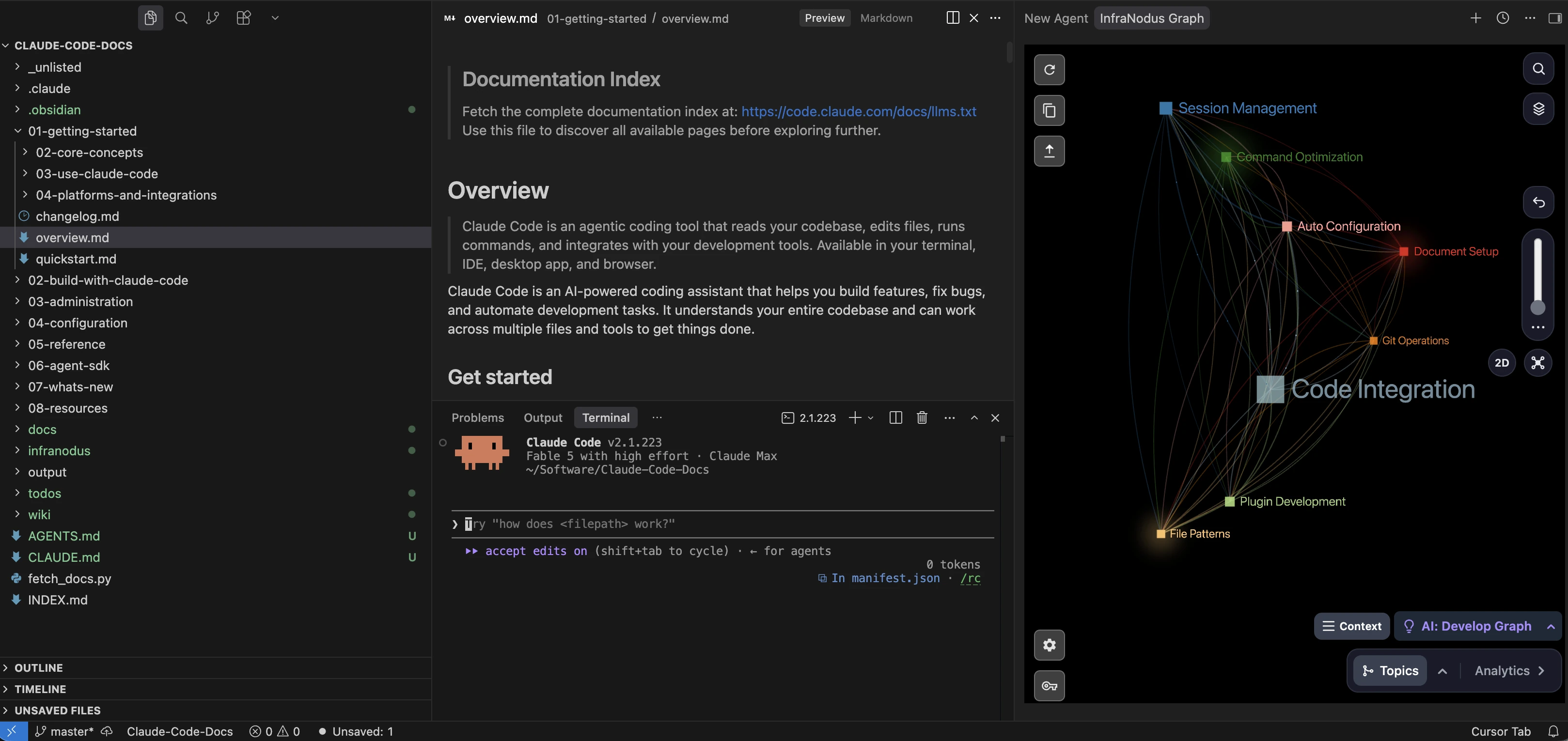This screenshot has width=1568, height=741.
Task: Open InfraNodus graph search
Action: coord(1538,69)
